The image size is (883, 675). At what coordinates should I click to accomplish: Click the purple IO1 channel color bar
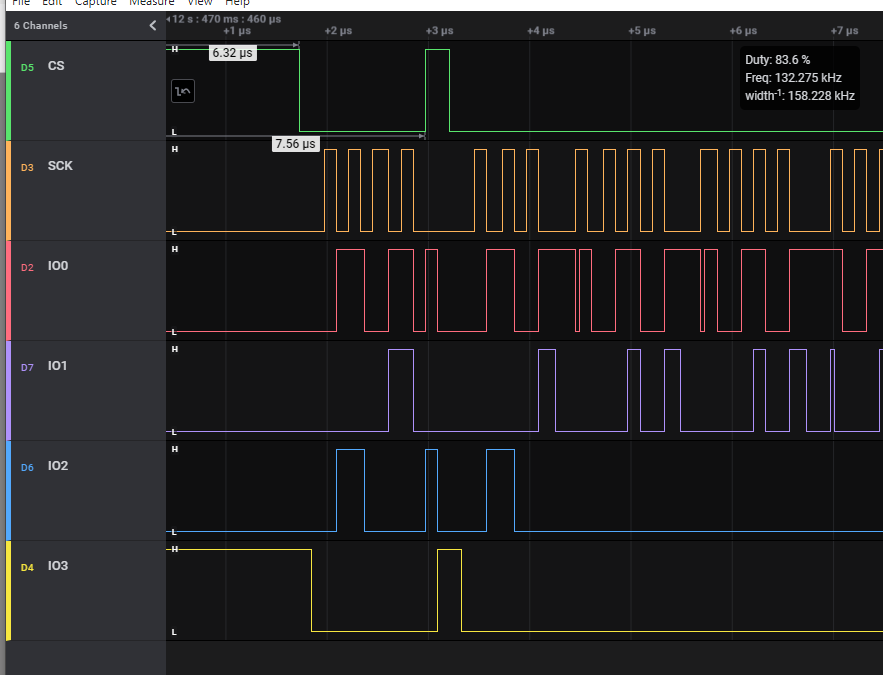pyautogui.click(x=8, y=390)
